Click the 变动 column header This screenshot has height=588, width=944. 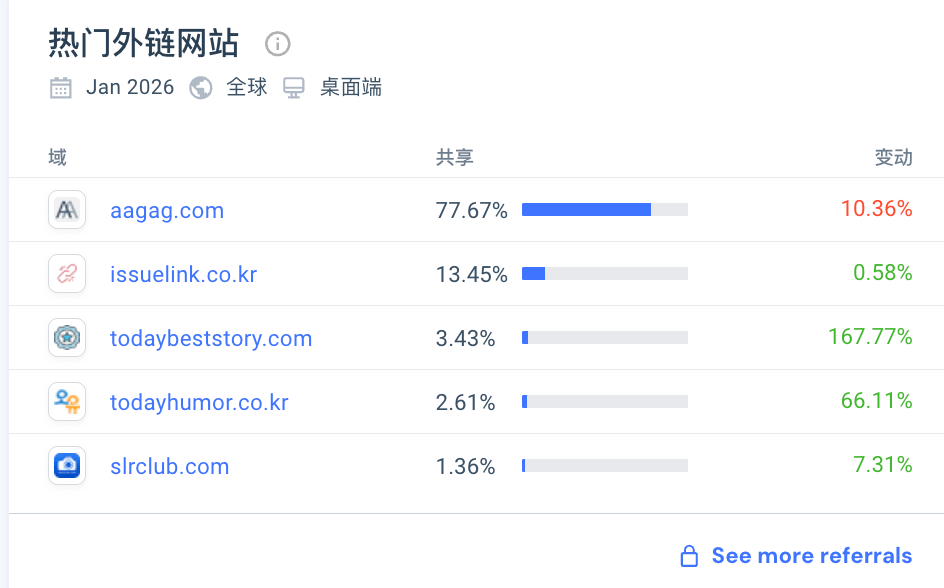pyautogui.click(x=893, y=157)
